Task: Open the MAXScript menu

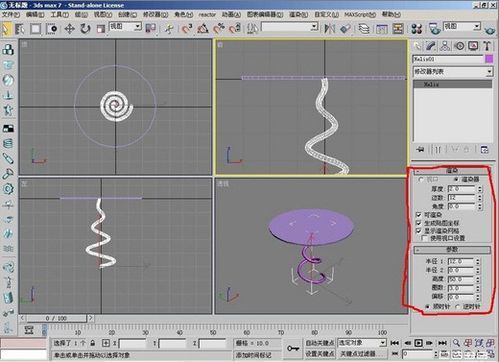Action: coord(360,15)
